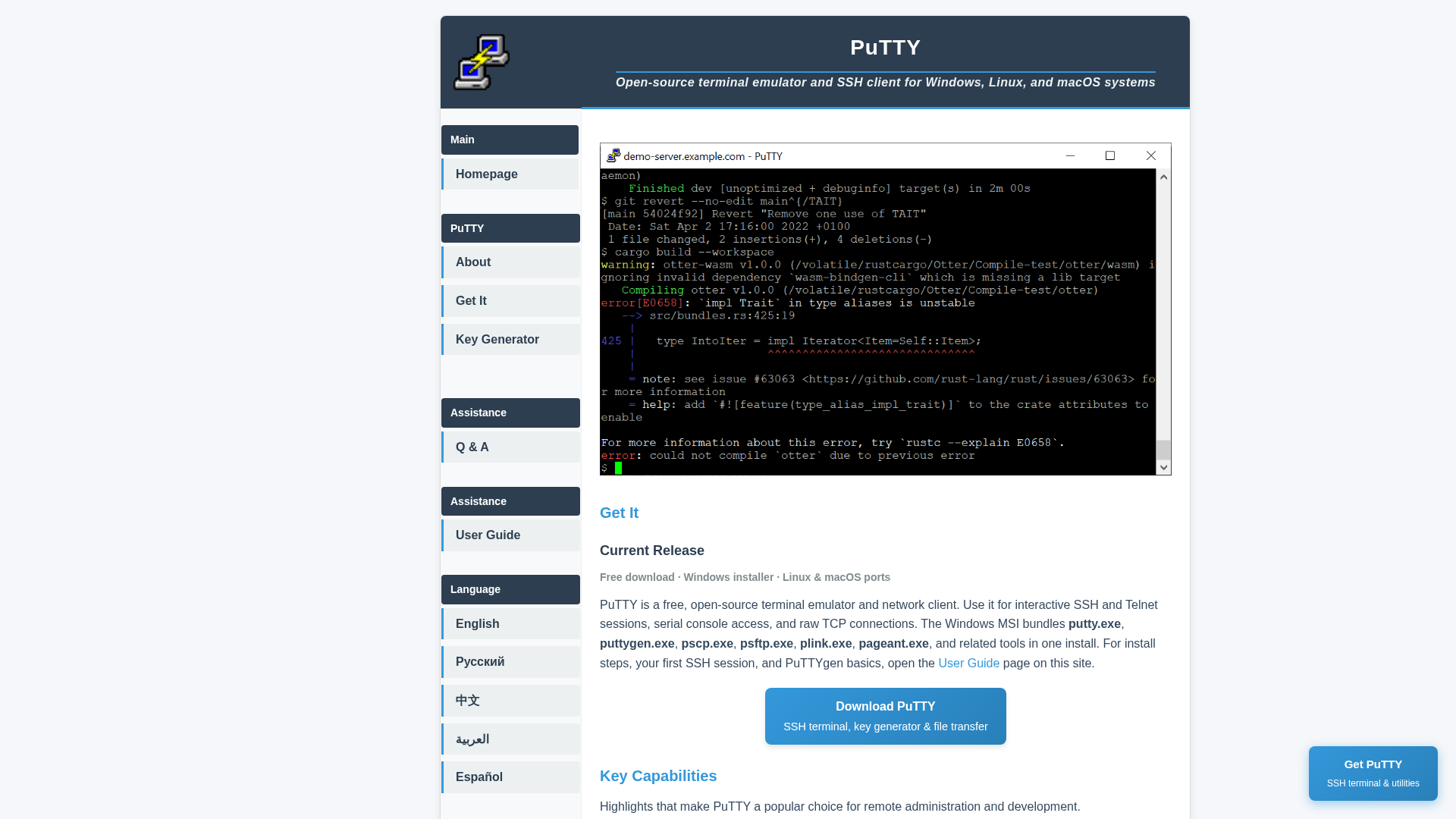This screenshot has width=1456, height=819.
Task: Click bold plink.exe text
Action: (x=825, y=644)
